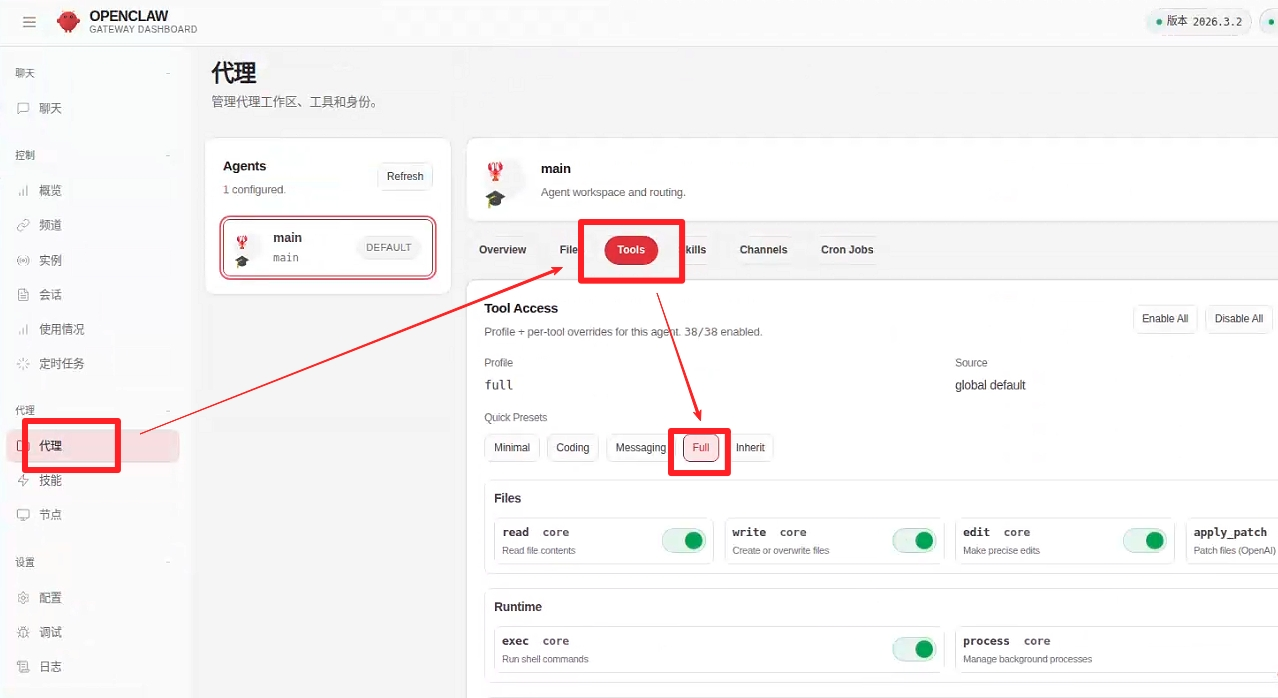The image size is (1278, 698).
Task: Apply the Full quick preset
Action: 701,447
